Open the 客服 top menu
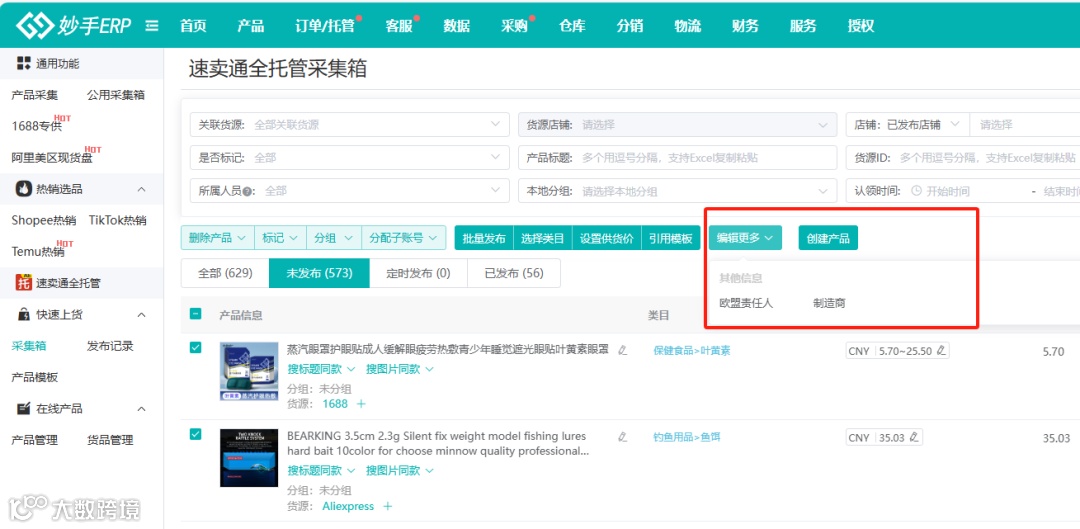This screenshot has width=1080, height=529. 399,26
